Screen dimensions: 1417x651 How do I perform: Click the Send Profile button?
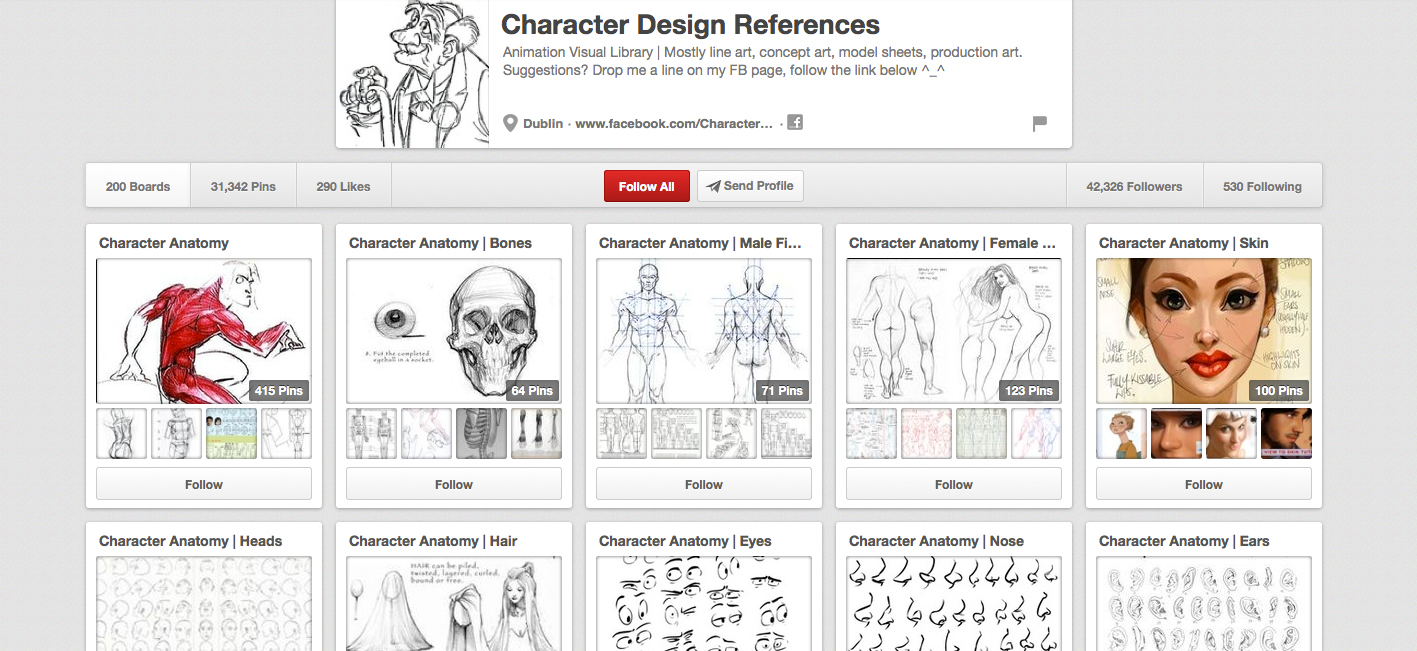click(750, 186)
